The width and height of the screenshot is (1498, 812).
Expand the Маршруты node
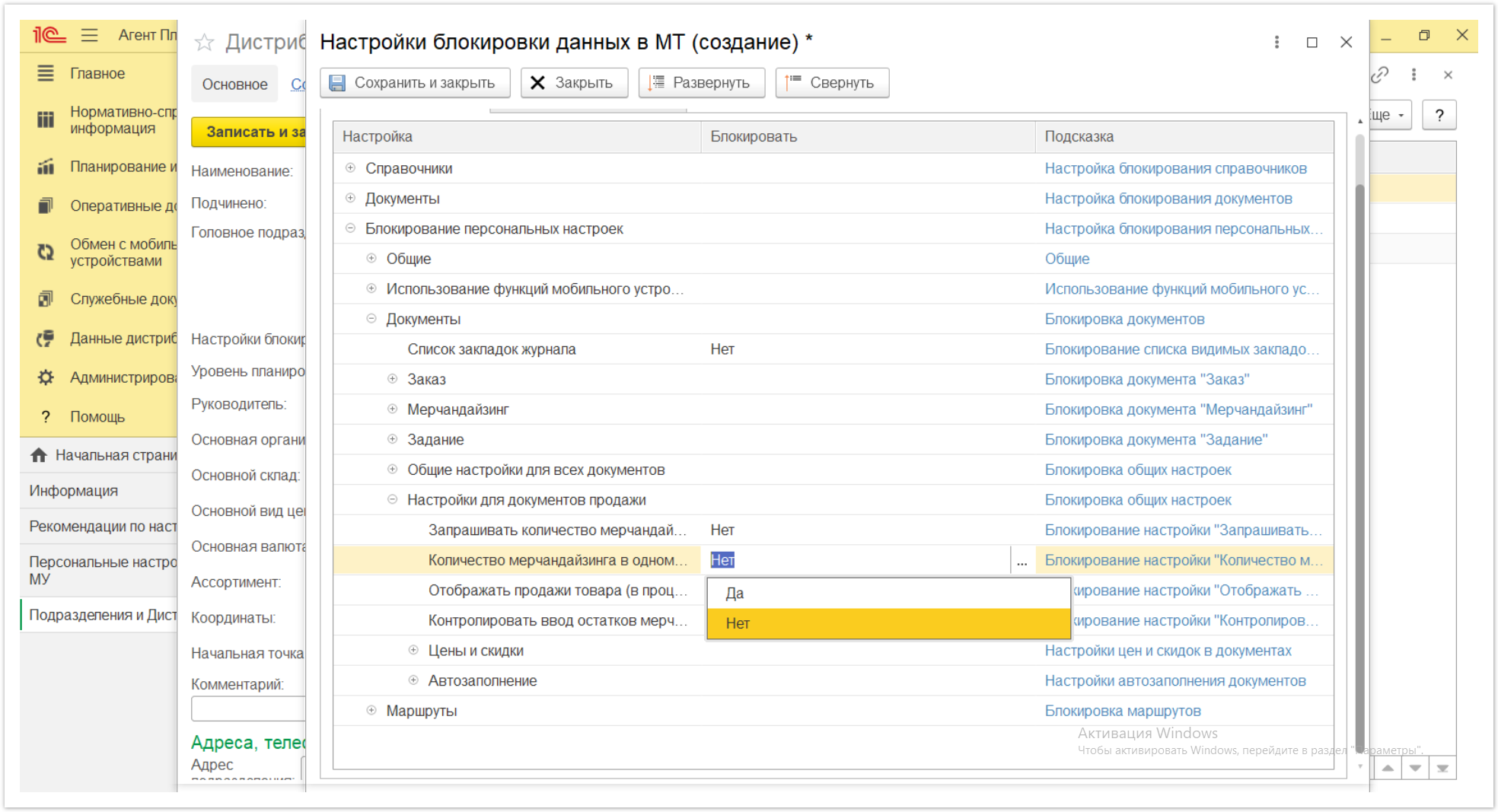pos(371,710)
